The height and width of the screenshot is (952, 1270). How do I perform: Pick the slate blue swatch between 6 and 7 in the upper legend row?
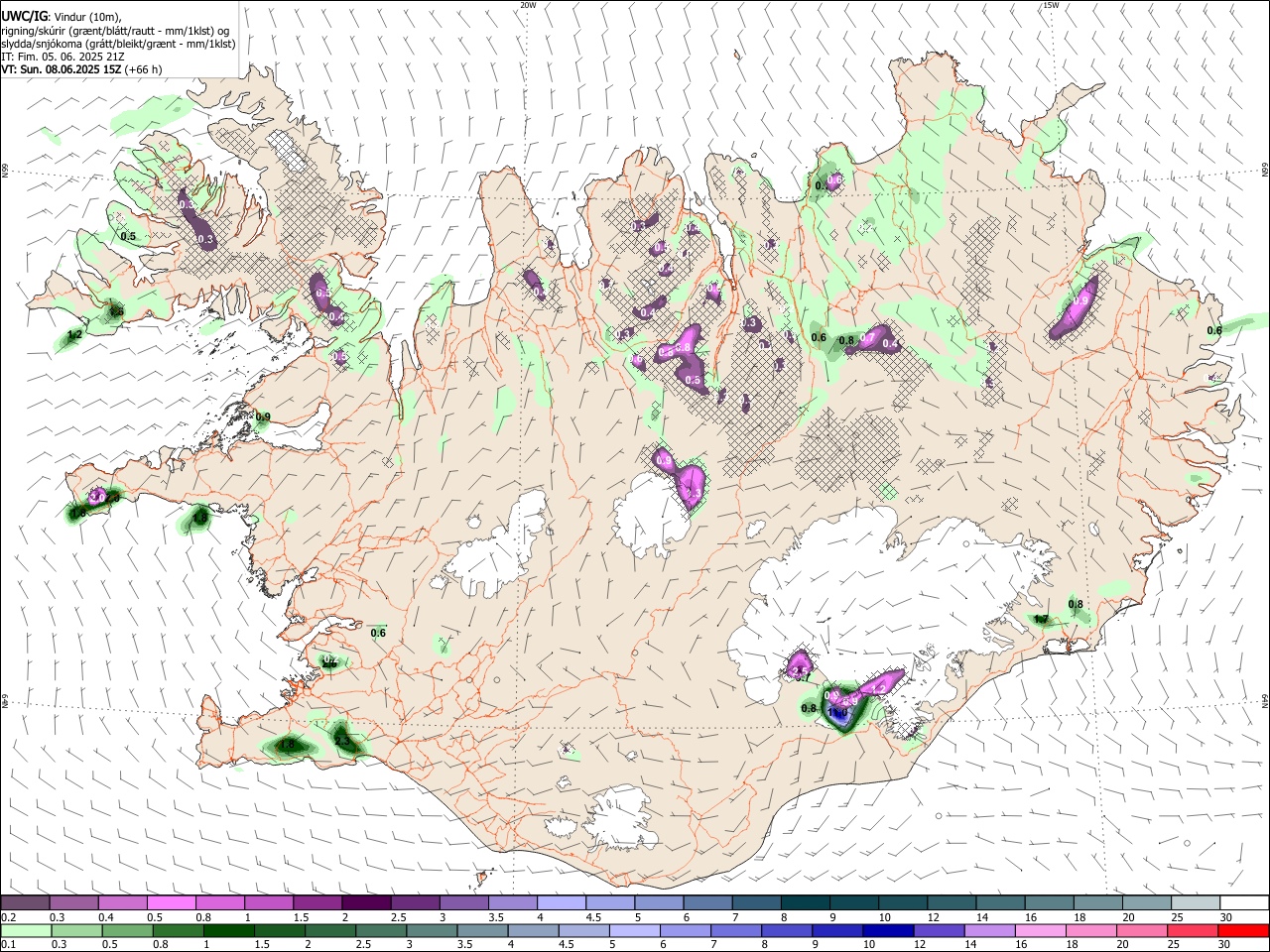[x=708, y=902]
